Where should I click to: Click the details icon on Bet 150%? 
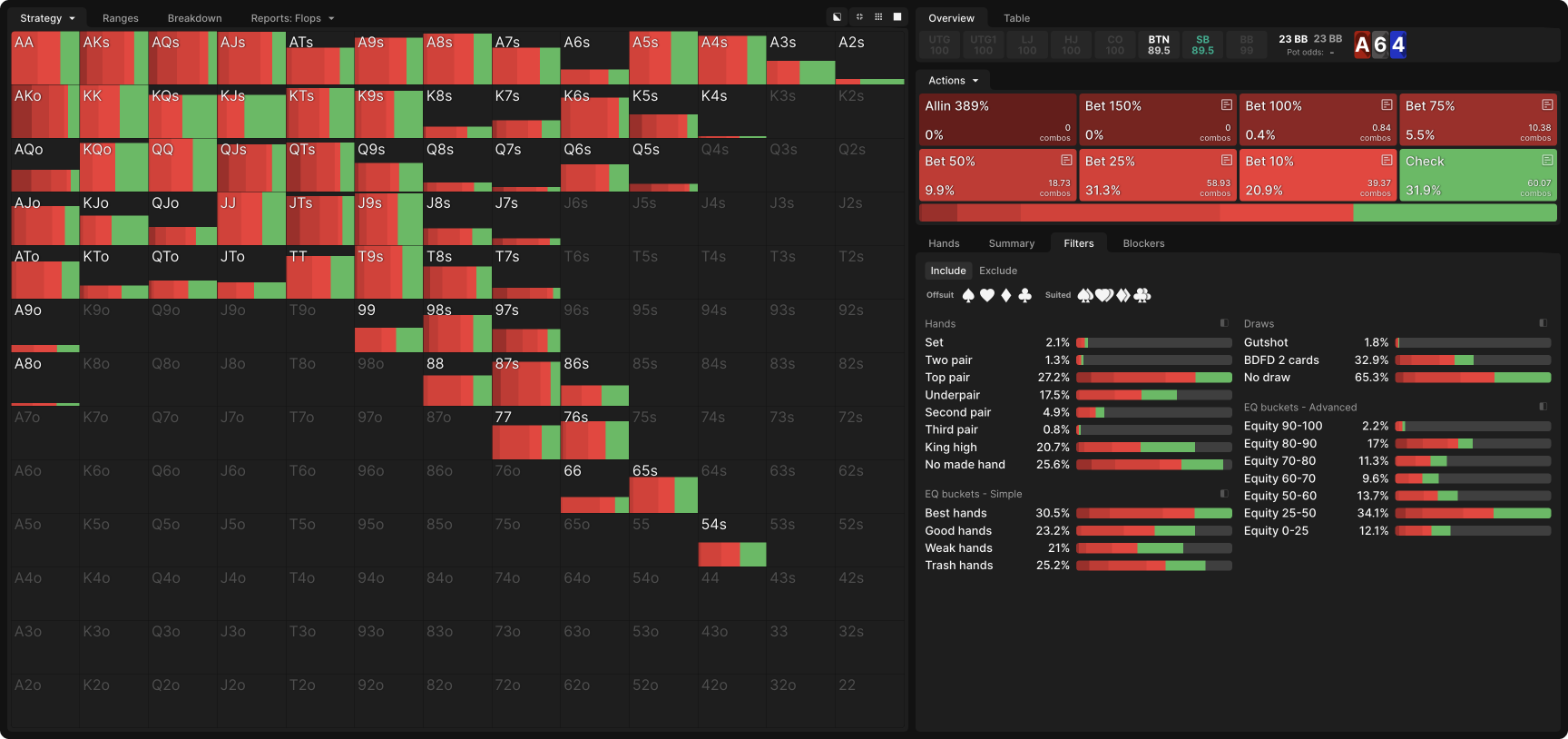[1226, 105]
